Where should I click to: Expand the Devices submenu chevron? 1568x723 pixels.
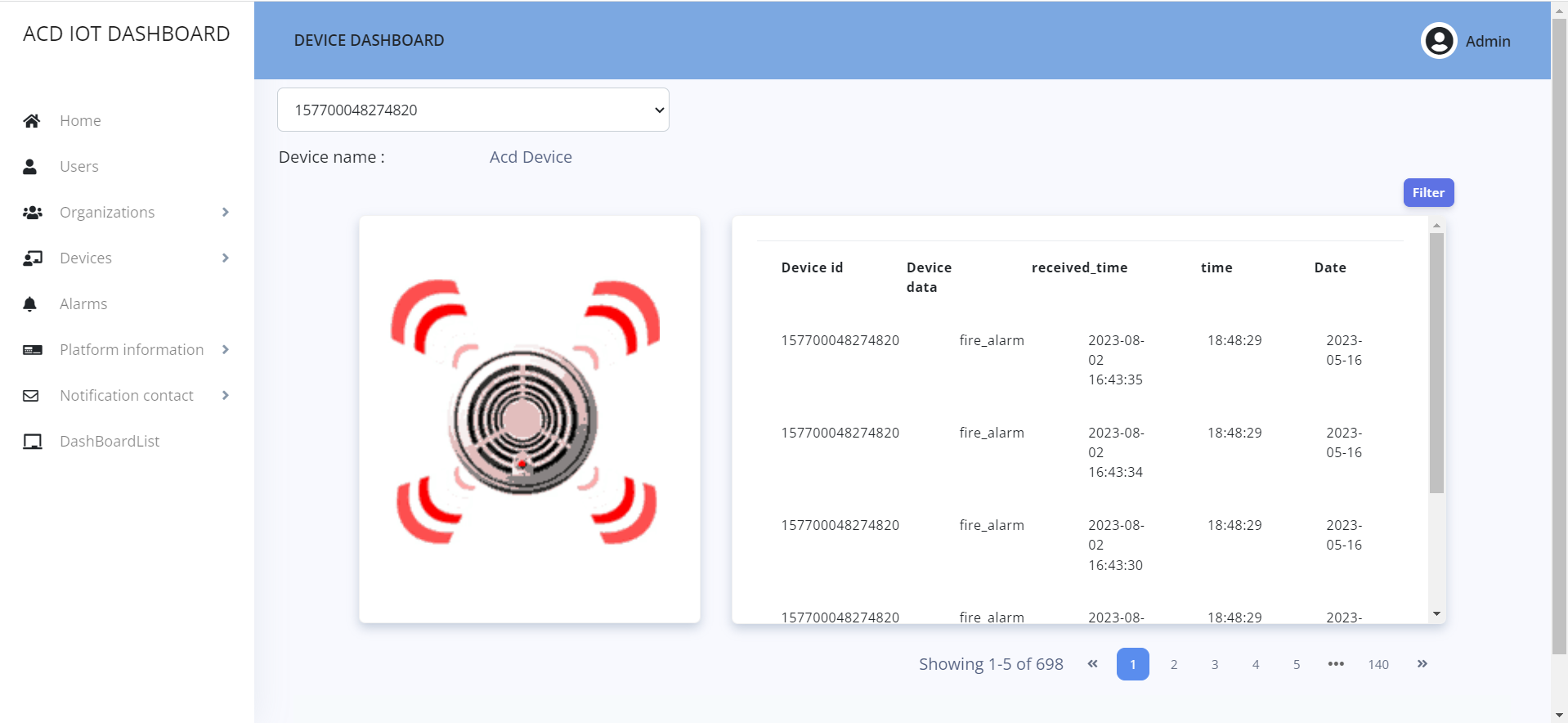click(226, 258)
